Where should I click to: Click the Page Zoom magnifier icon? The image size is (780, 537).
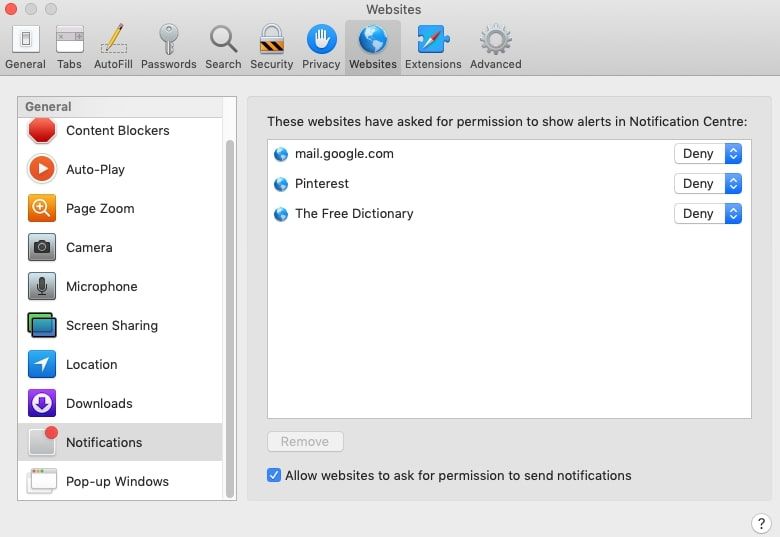pos(42,208)
